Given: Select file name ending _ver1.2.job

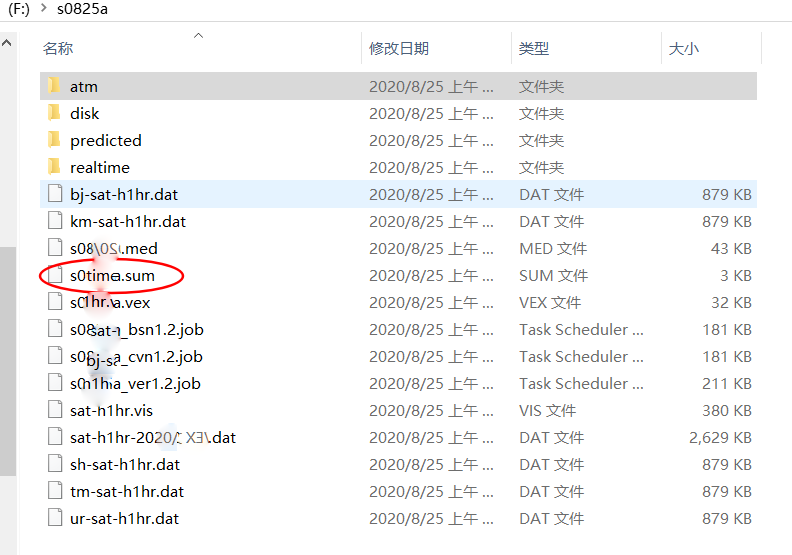Looking at the screenshot, I should pos(135,384).
